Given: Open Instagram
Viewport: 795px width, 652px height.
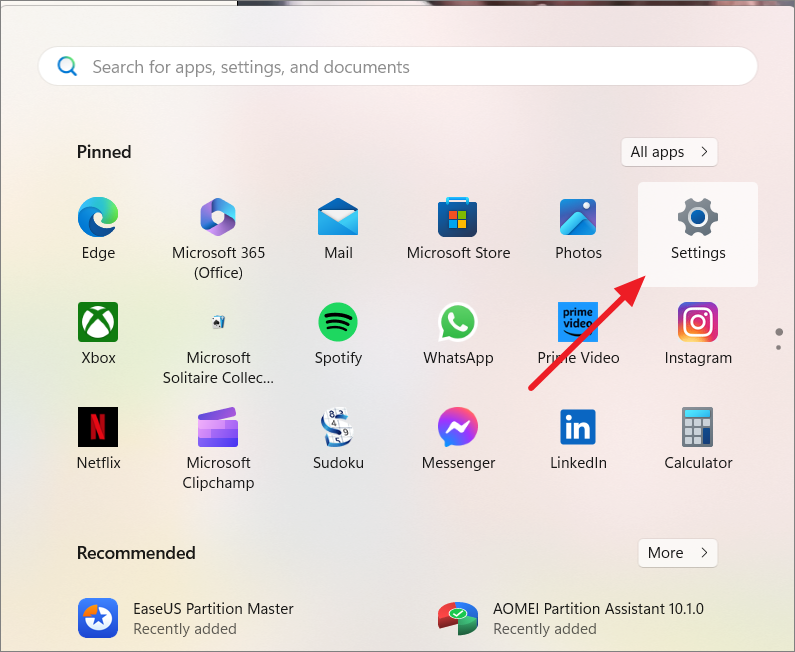Looking at the screenshot, I should click(x=698, y=333).
